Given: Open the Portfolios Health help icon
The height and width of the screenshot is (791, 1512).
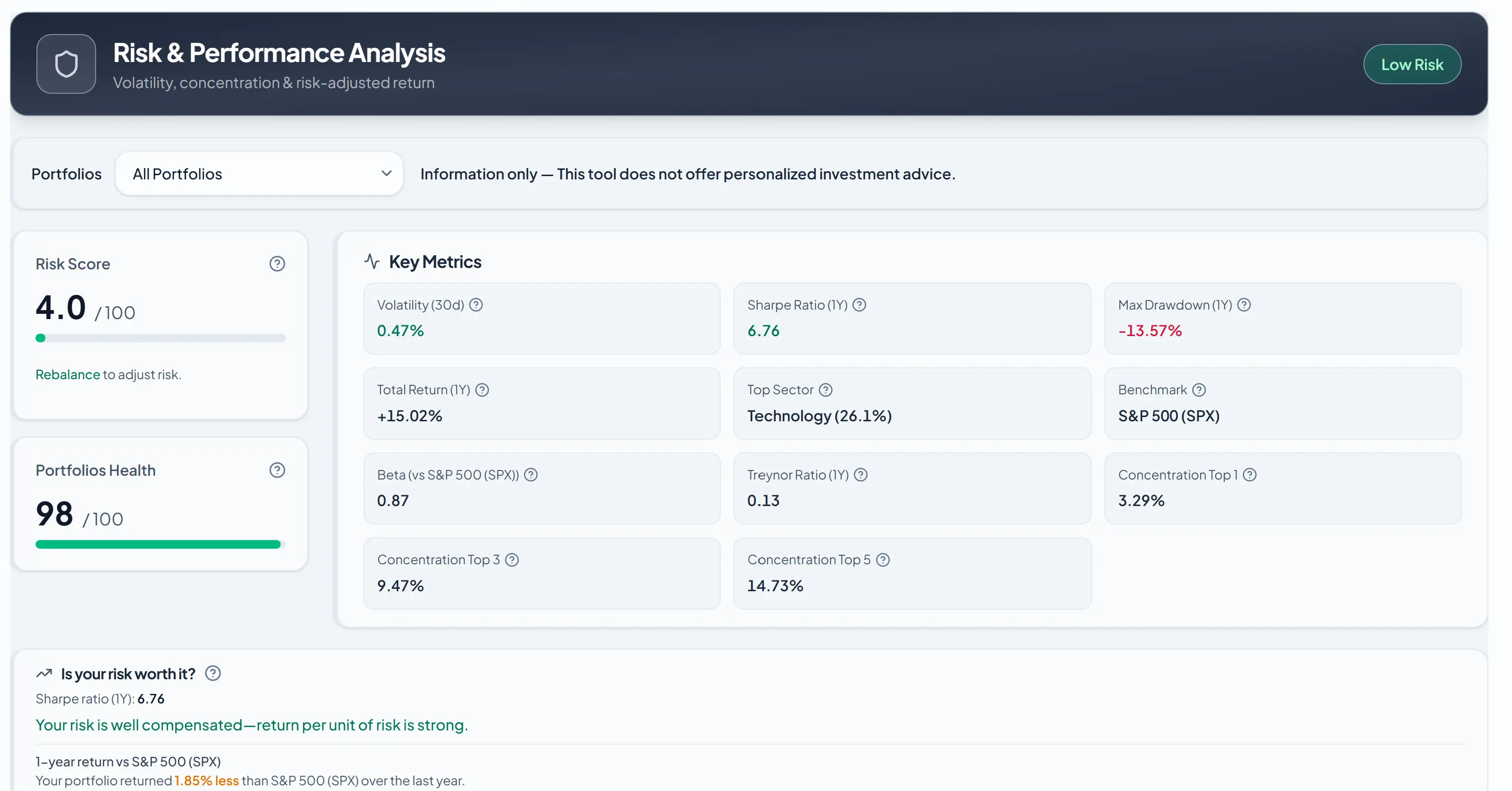Looking at the screenshot, I should [x=276, y=470].
